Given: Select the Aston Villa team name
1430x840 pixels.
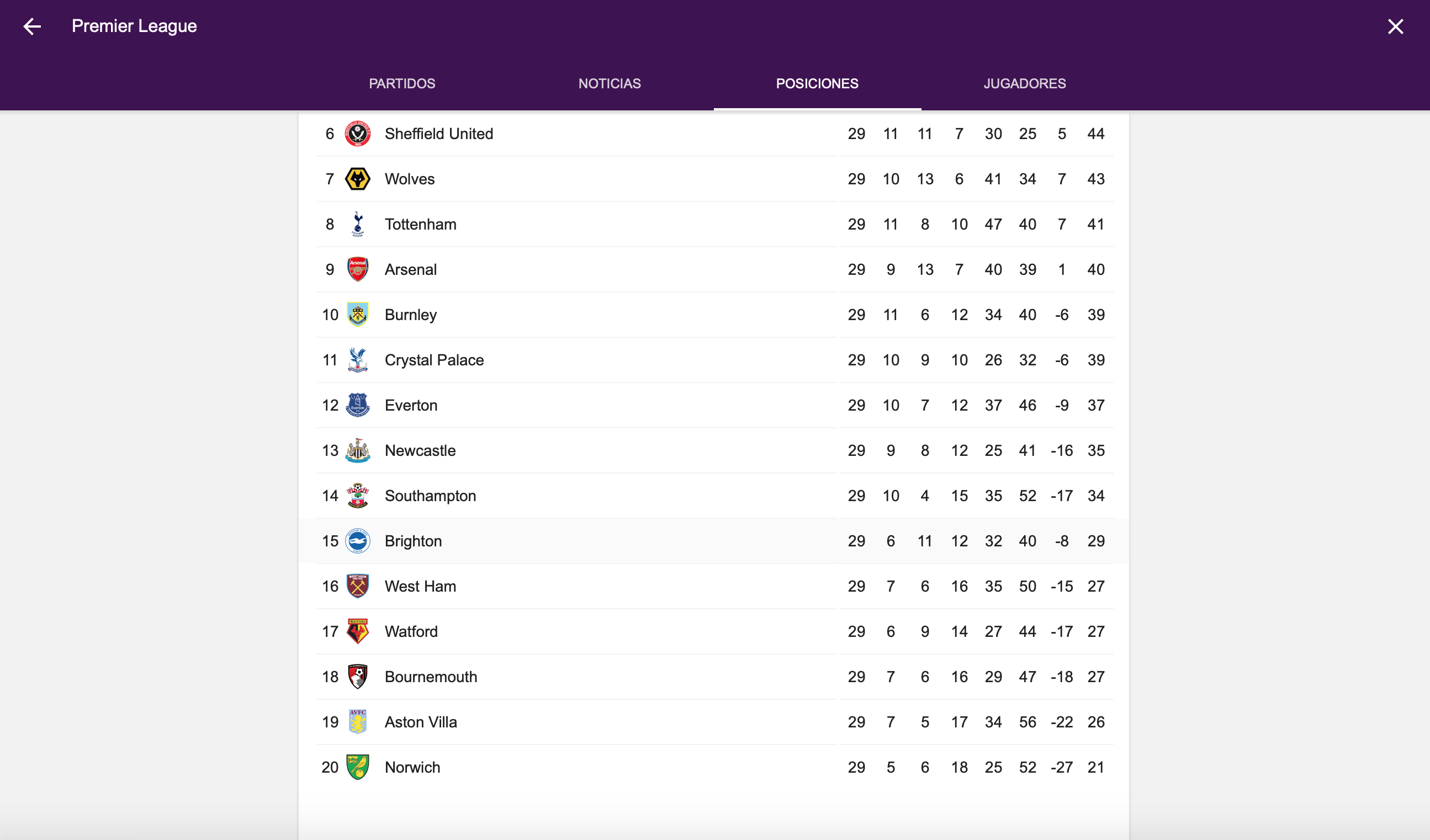Looking at the screenshot, I should tap(421, 722).
